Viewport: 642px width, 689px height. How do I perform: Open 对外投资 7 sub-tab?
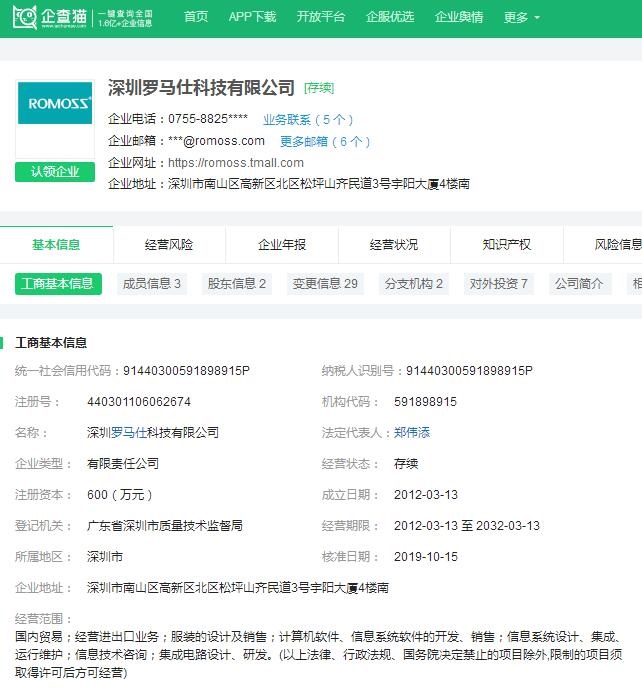[x=499, y=284]
